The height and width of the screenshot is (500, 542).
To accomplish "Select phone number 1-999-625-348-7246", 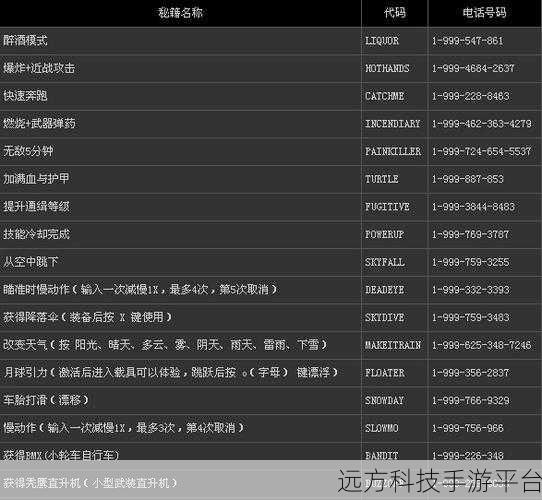I will pyautogui.click(x=482, y=345).
